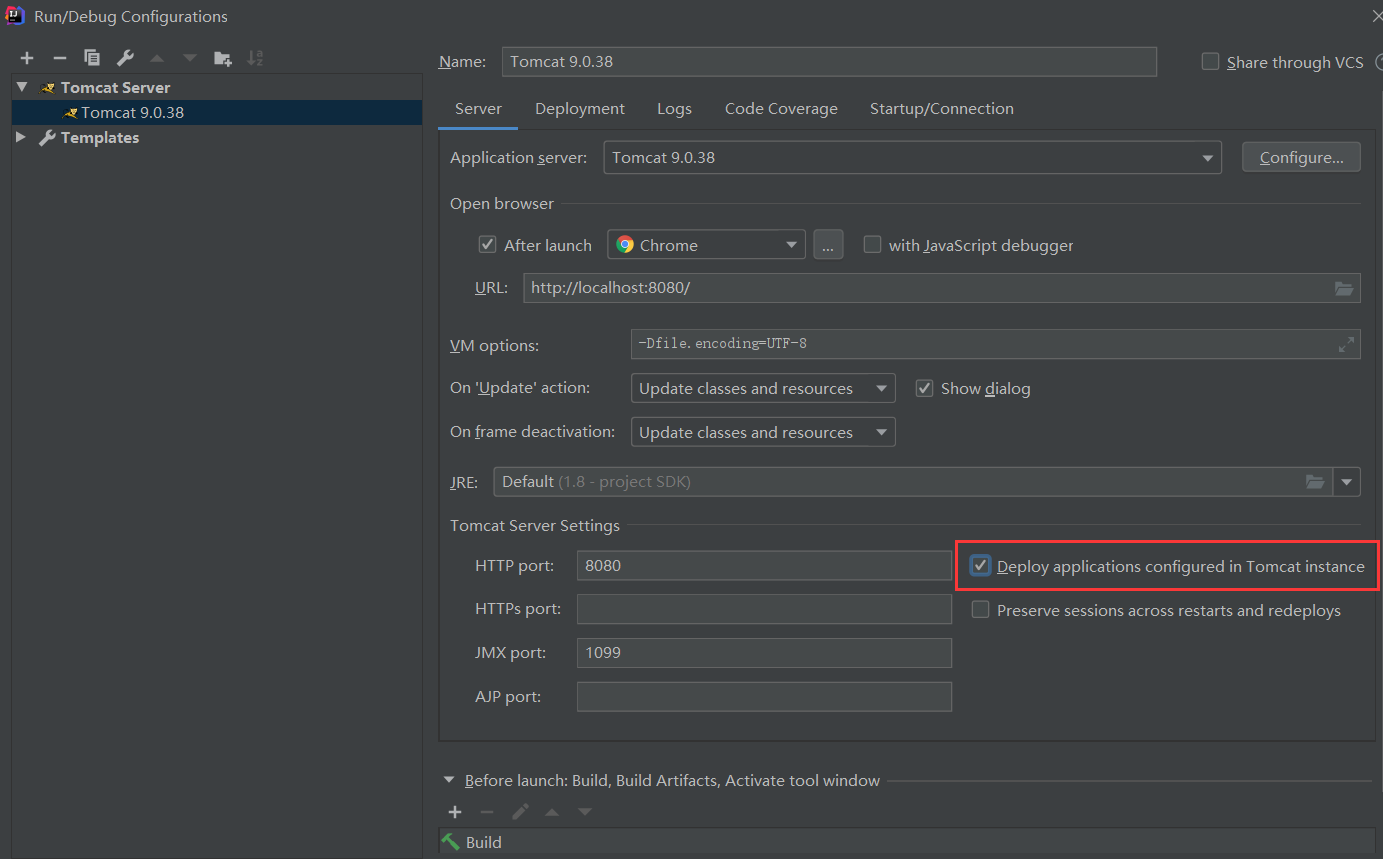Screen dimensions: 1383x859
Task: Enable Preserve sessions across restarts and redeploys
Action: tap(980, 610)
